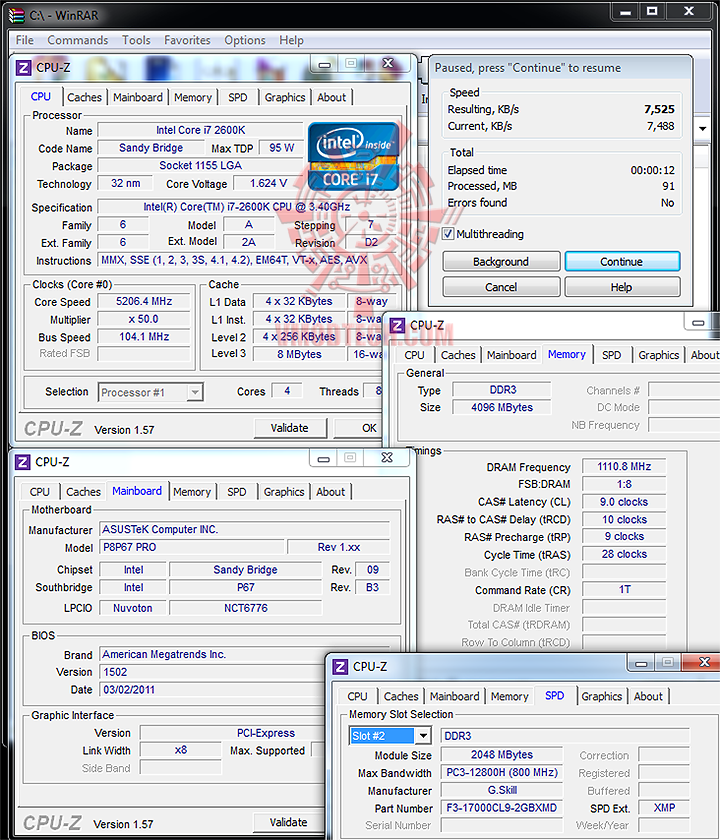720x840 pixels.
Task: Click the Multiplier x 50.0 value
Action: 144,319
